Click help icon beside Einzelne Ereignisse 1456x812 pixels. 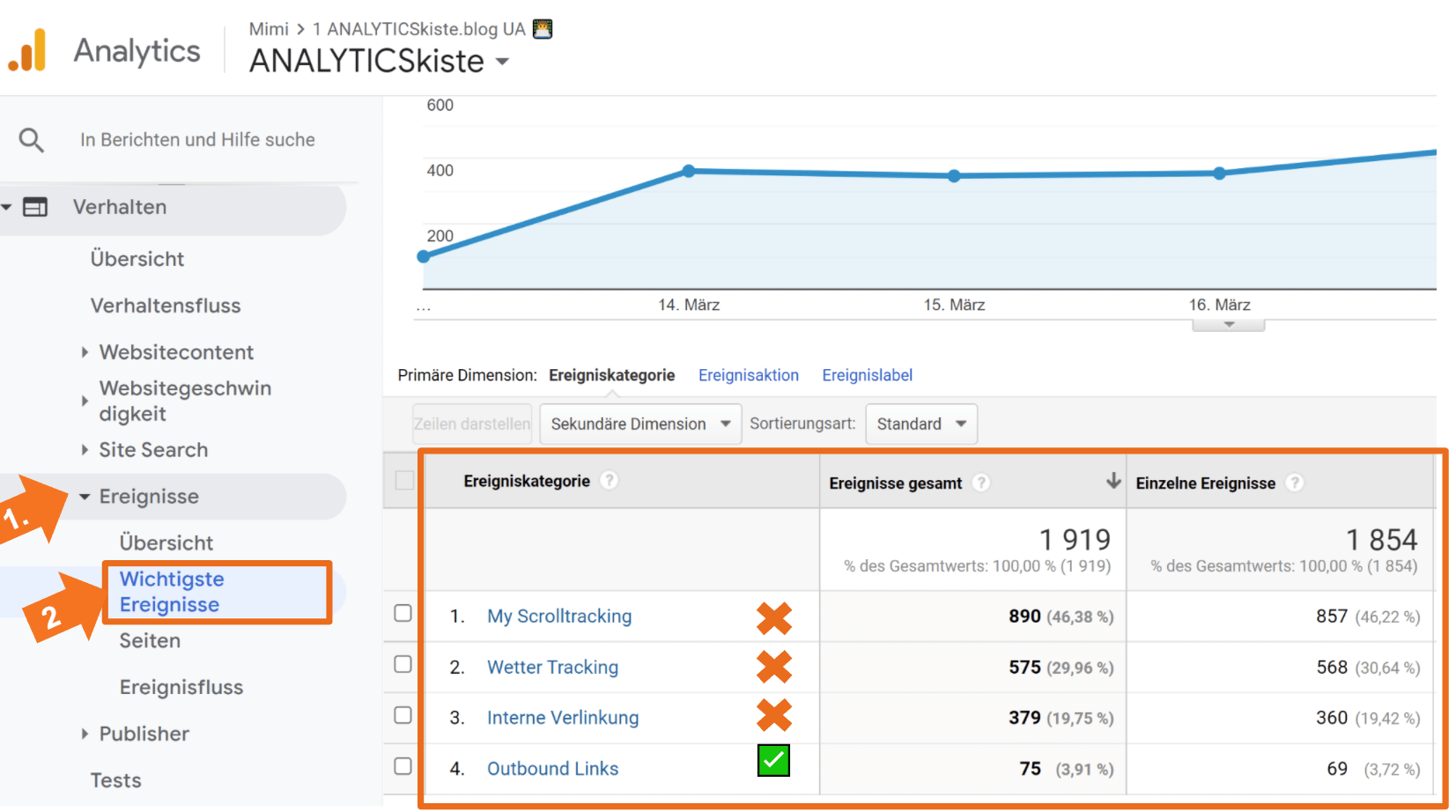coord(1294,483)
